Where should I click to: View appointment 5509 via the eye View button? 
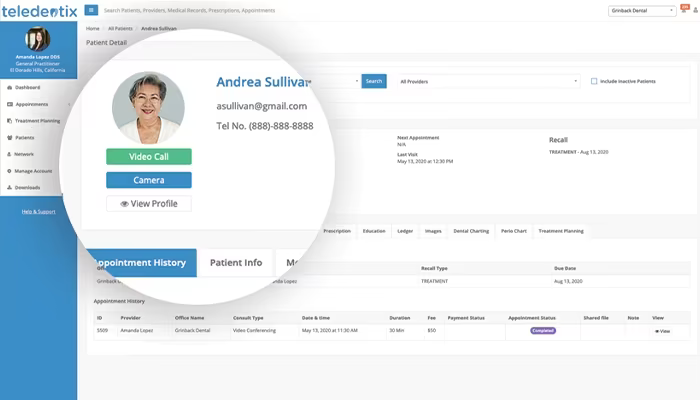tap(662, 331)
